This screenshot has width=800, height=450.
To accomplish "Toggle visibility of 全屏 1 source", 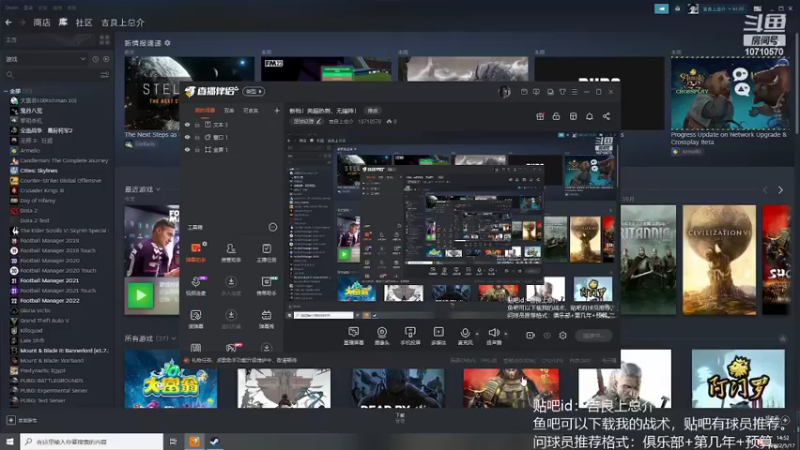I will click(187, 150).
